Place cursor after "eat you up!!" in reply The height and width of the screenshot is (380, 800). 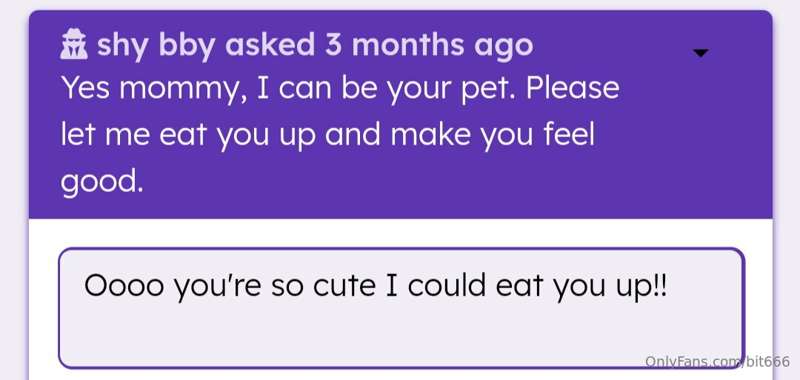[x=669, y=286]
